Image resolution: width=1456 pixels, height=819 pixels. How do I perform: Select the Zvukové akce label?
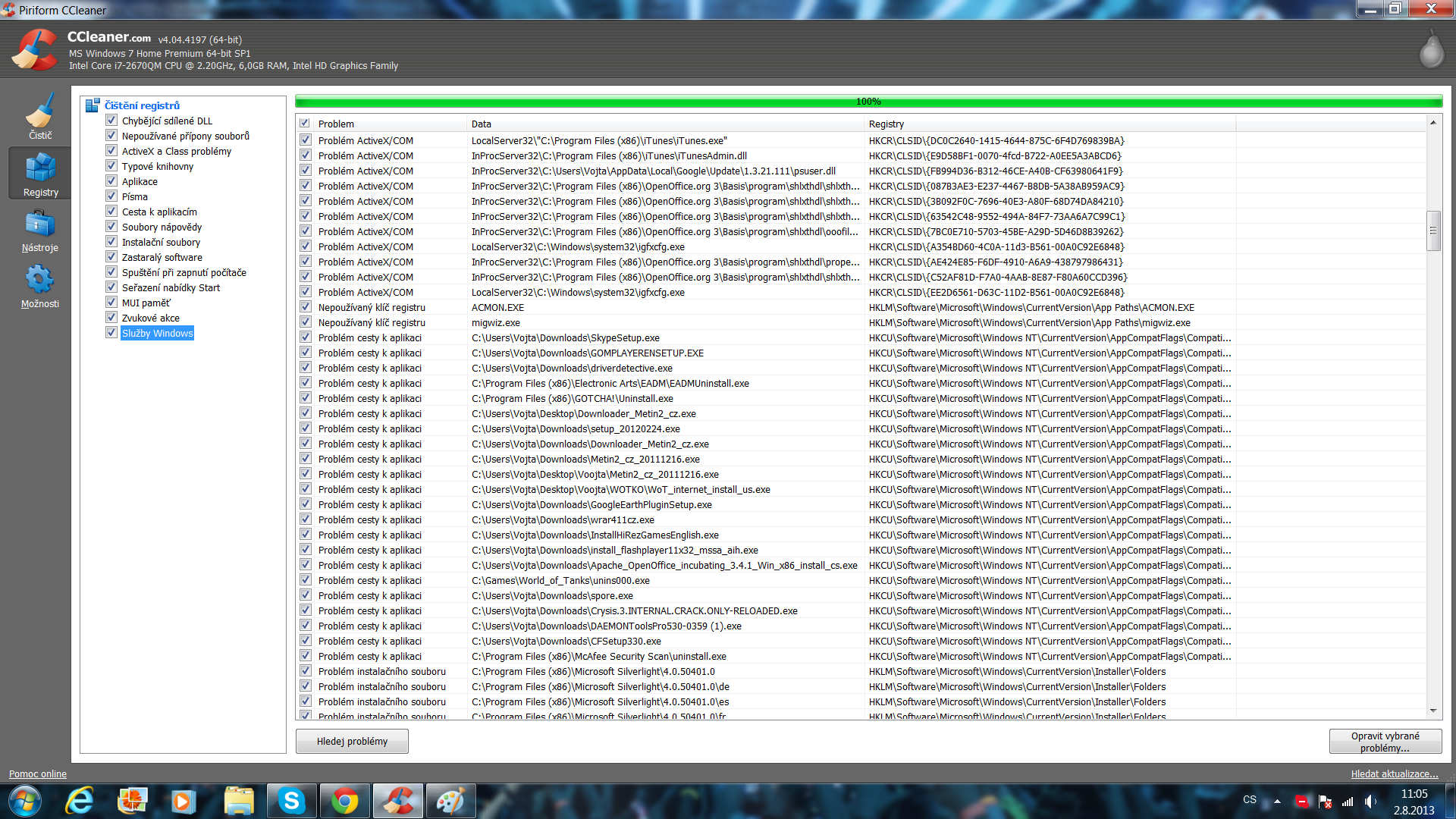151,318
